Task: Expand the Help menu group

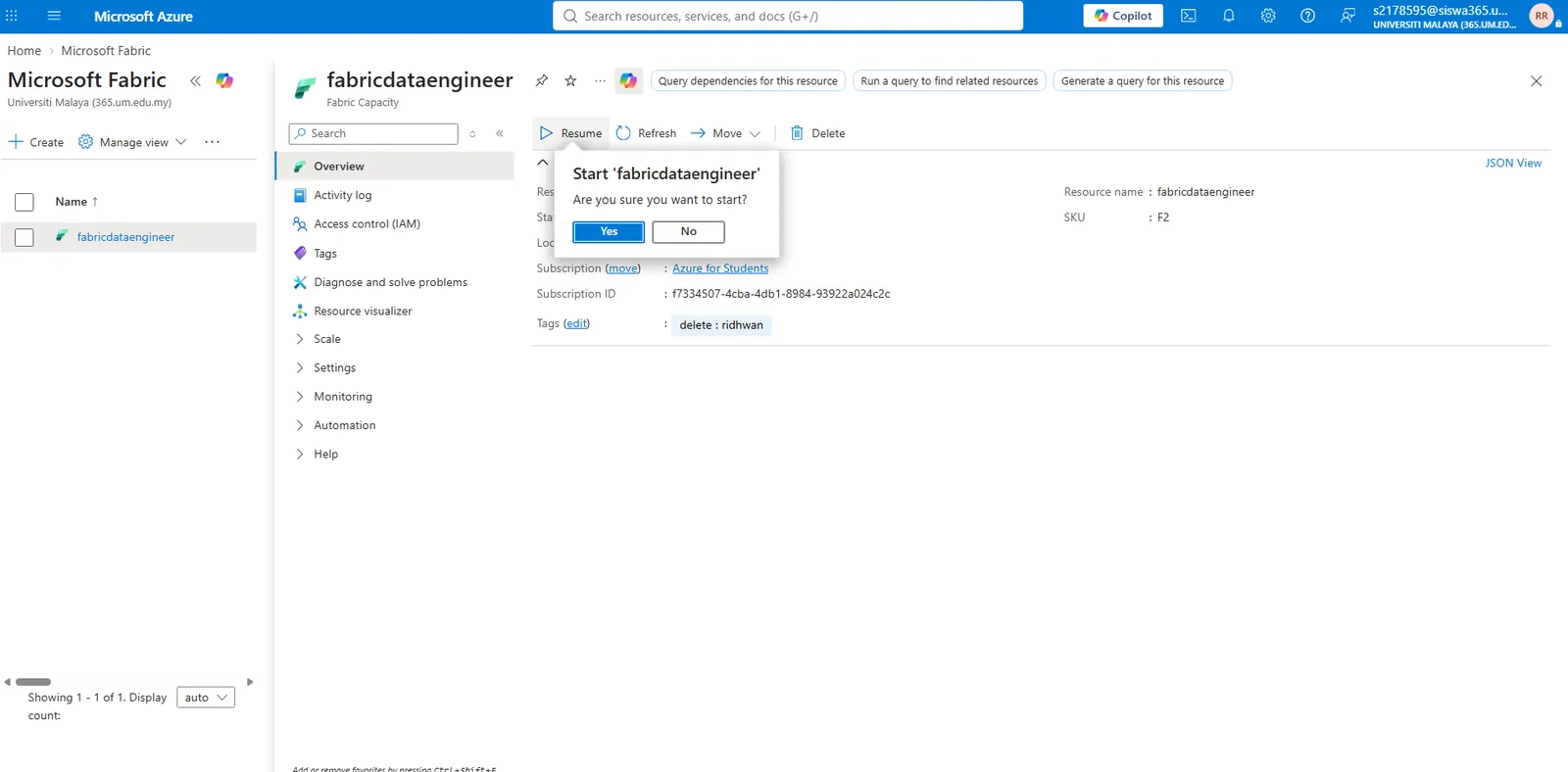Action: (x=326, y=455)
